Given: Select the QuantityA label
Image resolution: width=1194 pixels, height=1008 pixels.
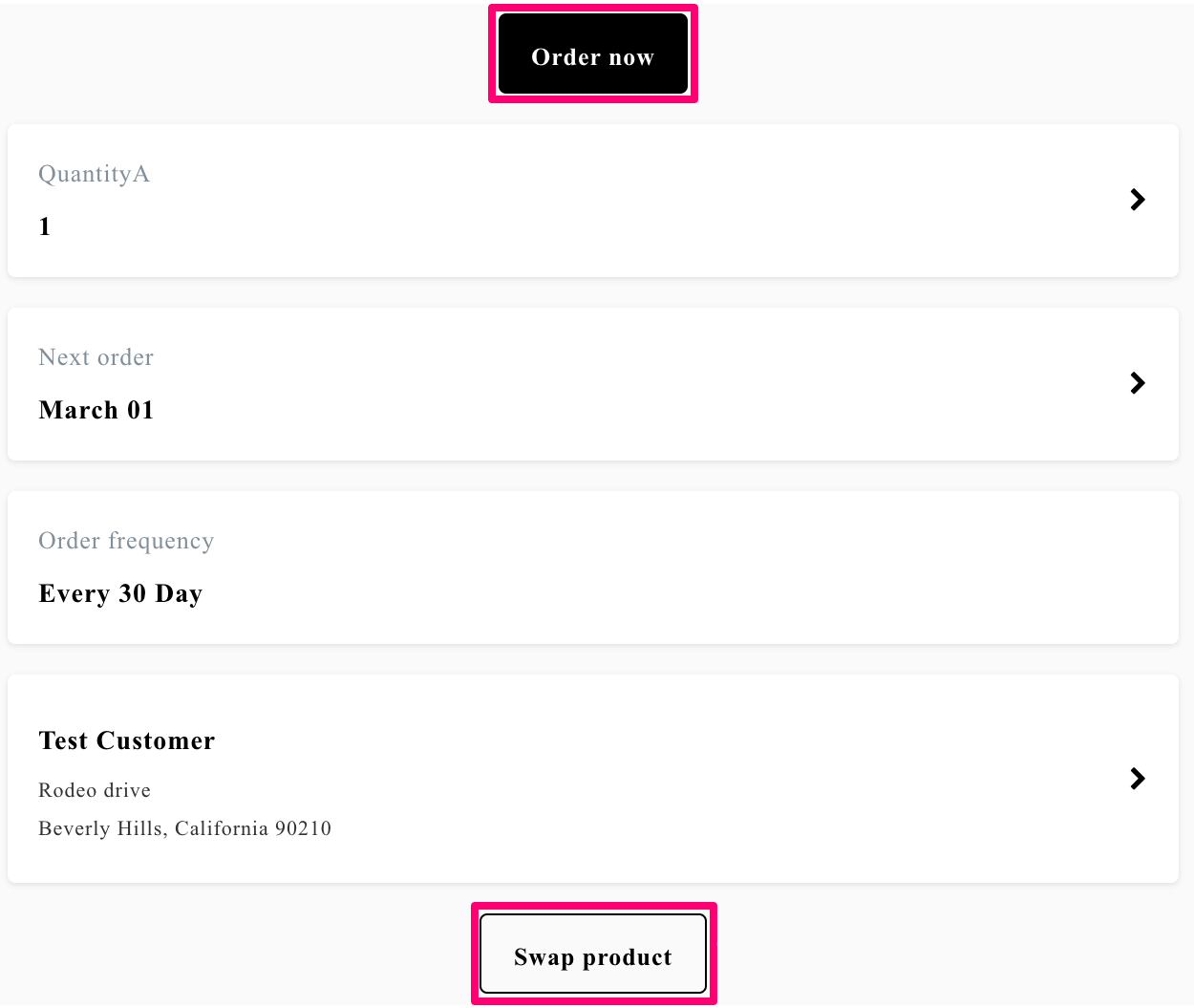Looking at the screenshot, I should [x=94, y=174].
